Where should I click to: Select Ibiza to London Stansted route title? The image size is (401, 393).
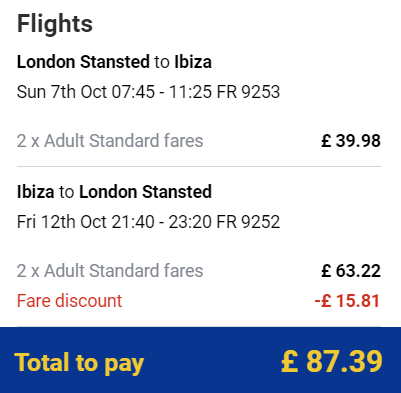(114, 192)
